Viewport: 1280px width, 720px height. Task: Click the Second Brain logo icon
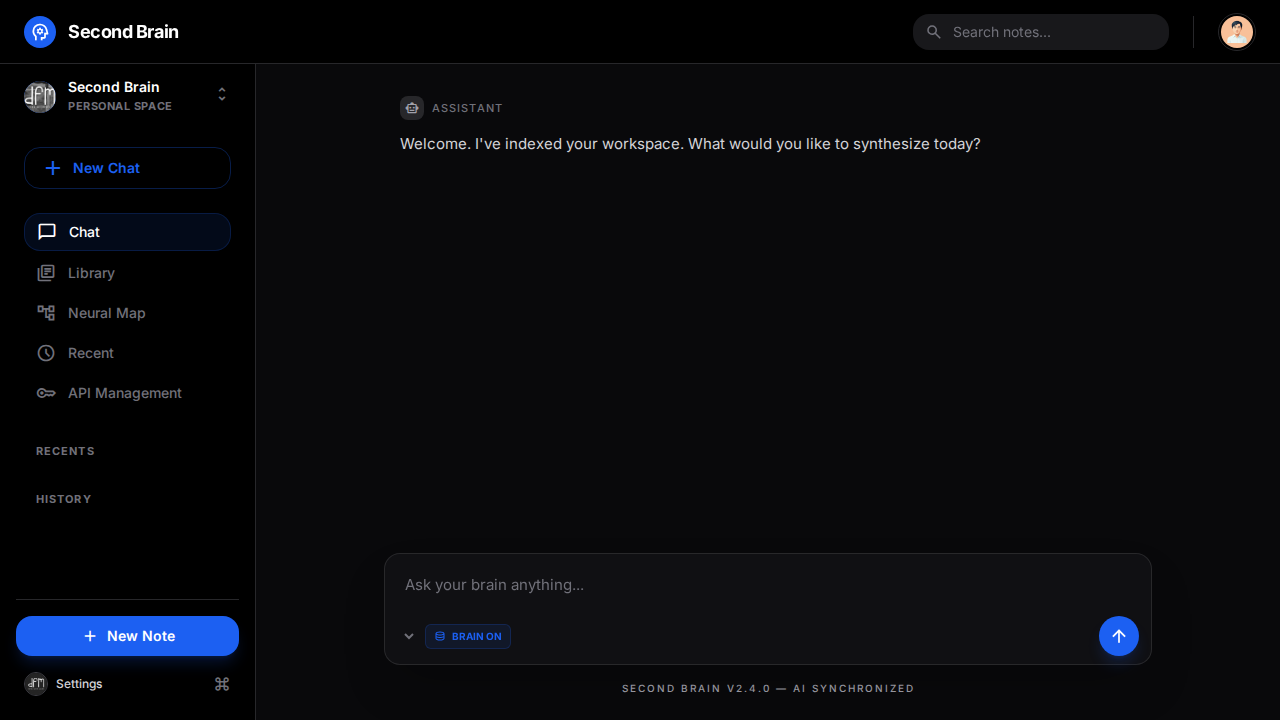point(40,32)
